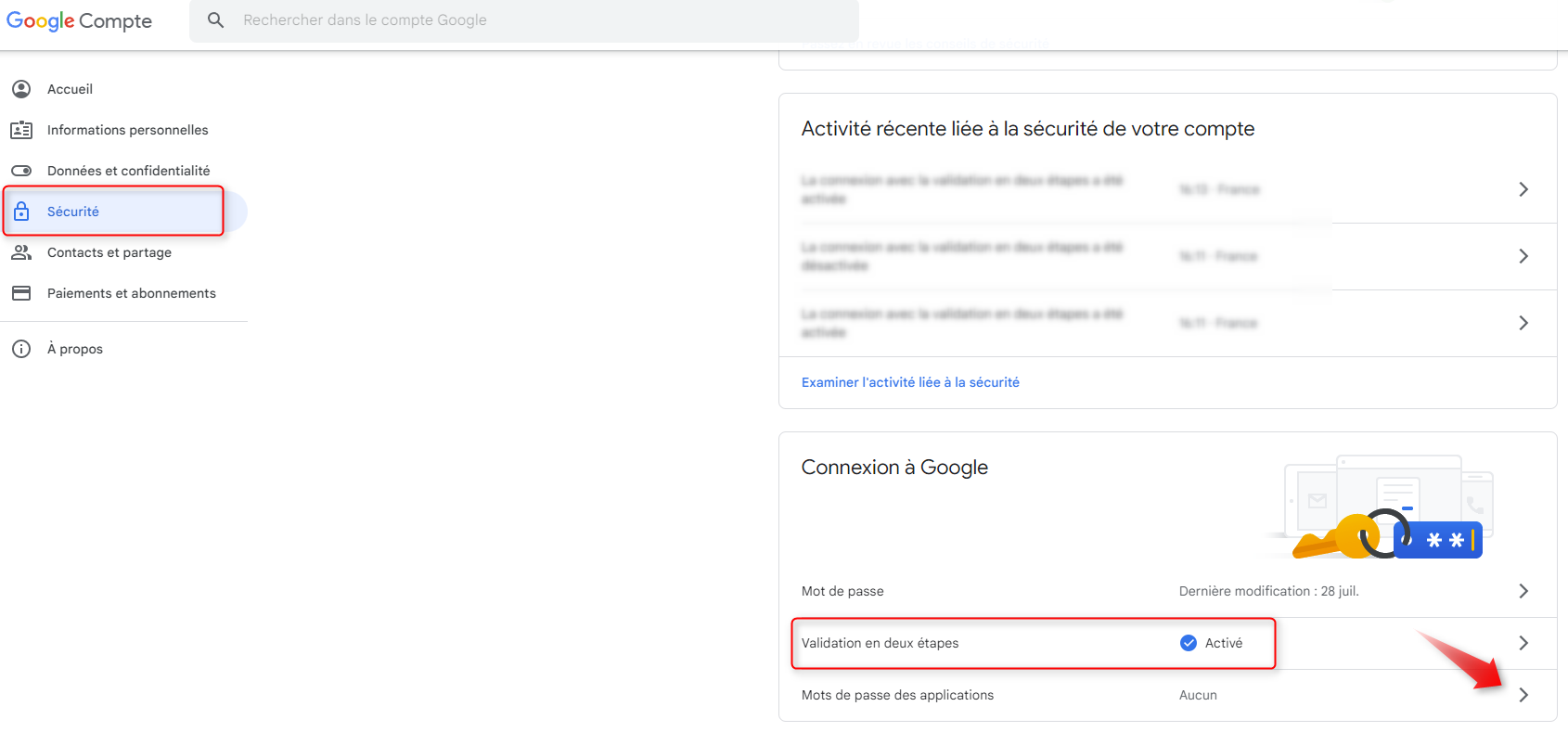Open 'Examiner l'activité liée à la sécurité' link
Screen dimensions: 1568x732
(910, 382)
